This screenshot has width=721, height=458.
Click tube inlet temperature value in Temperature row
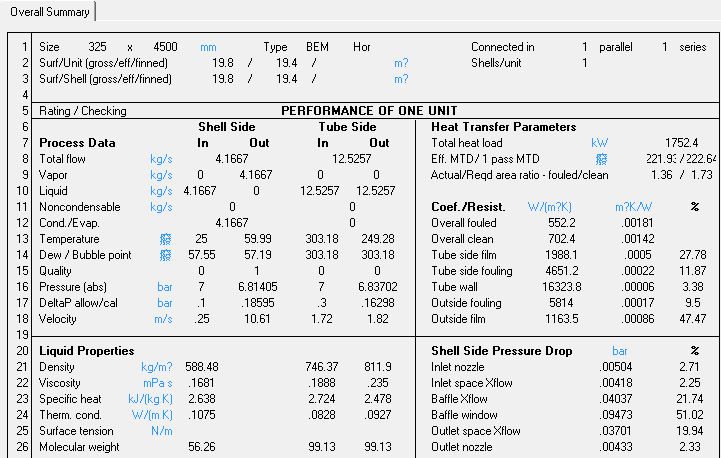tap(322, 239)
